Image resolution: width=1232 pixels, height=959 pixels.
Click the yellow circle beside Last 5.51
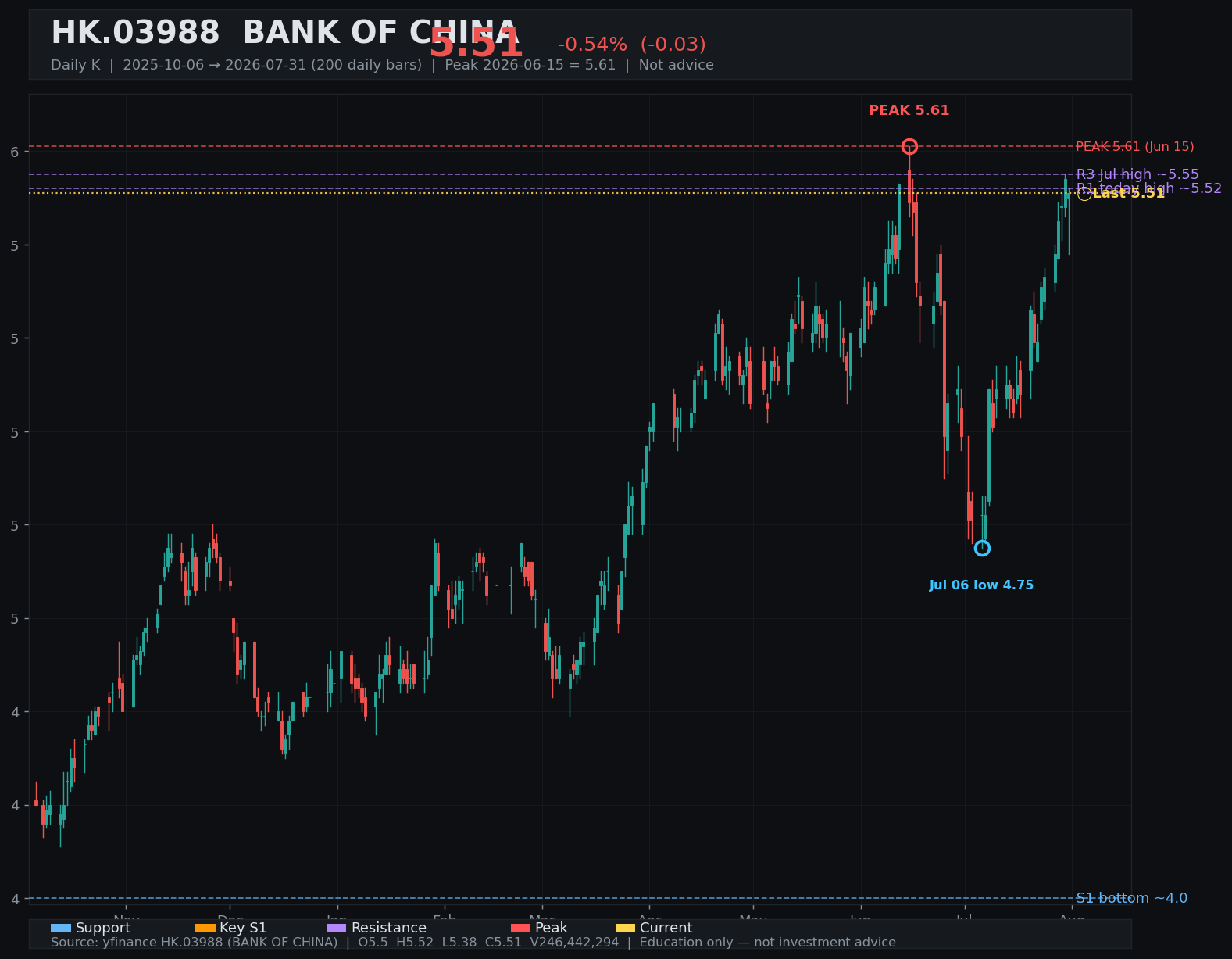[1084, 193]
